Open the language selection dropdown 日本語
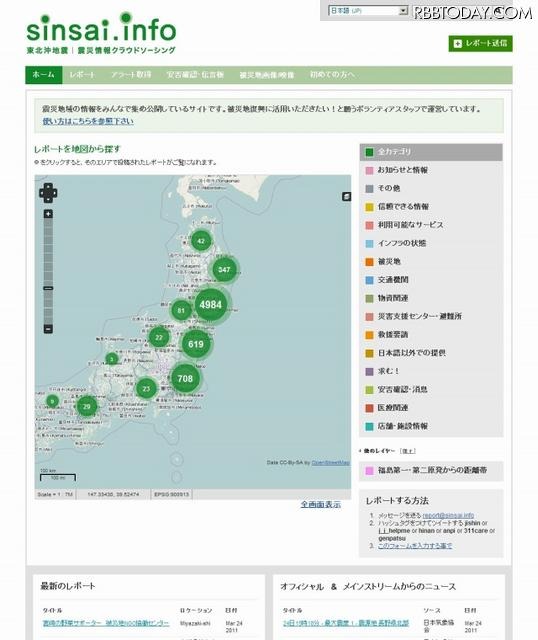 pyautogui.click(x=368, y=11)
